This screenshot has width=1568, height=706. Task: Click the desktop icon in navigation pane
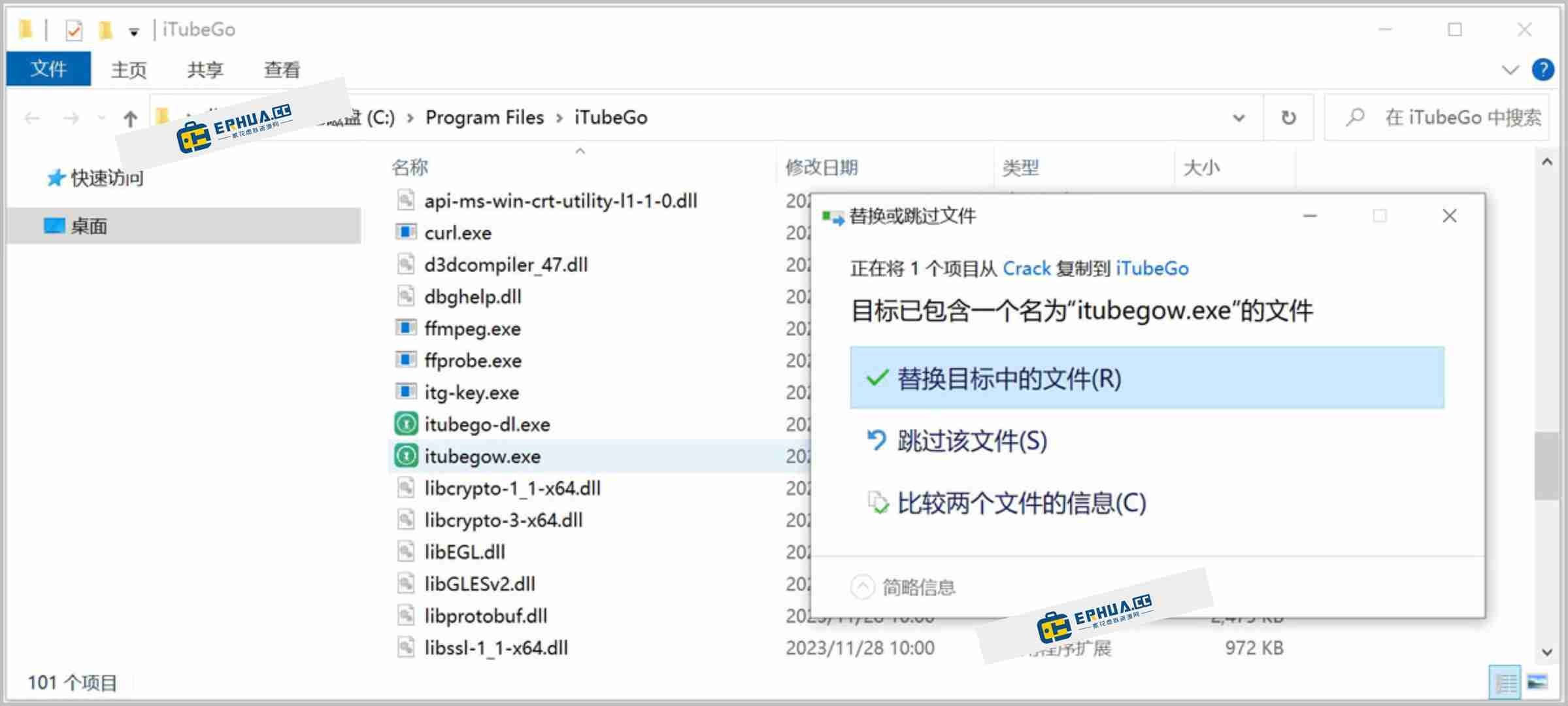point(54,226)
